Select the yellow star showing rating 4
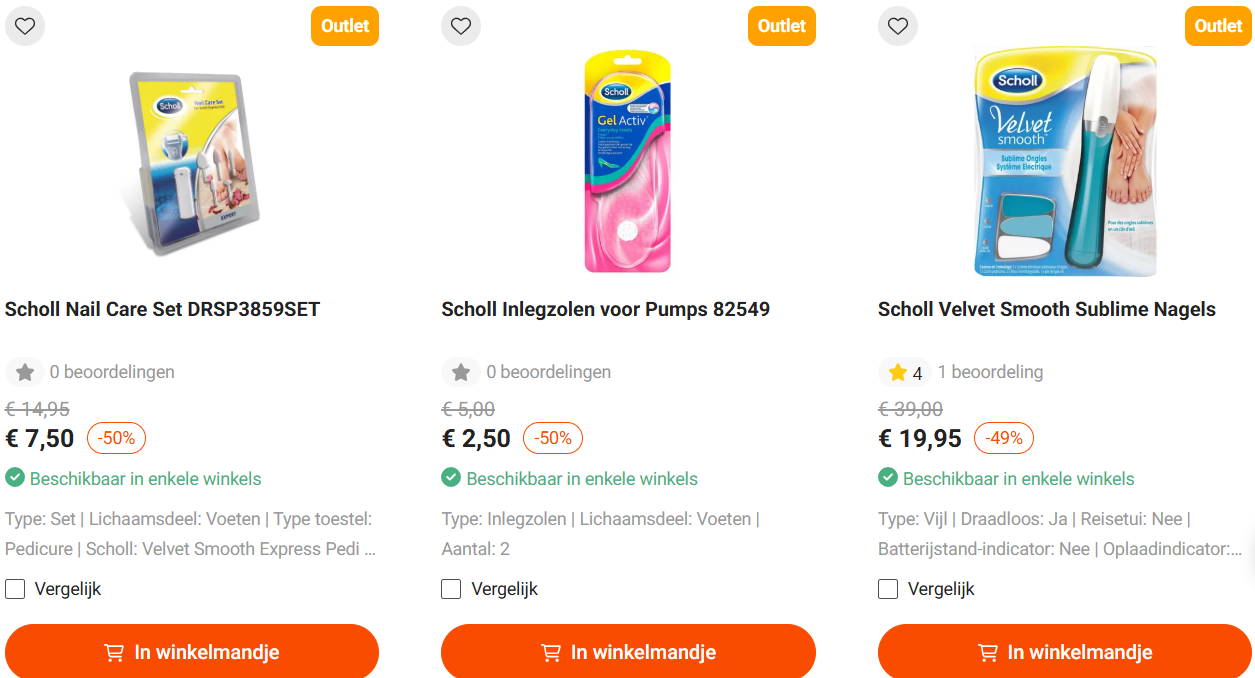Image resolution: width=1255 pixels, height=678 pixels. (898, 371)
